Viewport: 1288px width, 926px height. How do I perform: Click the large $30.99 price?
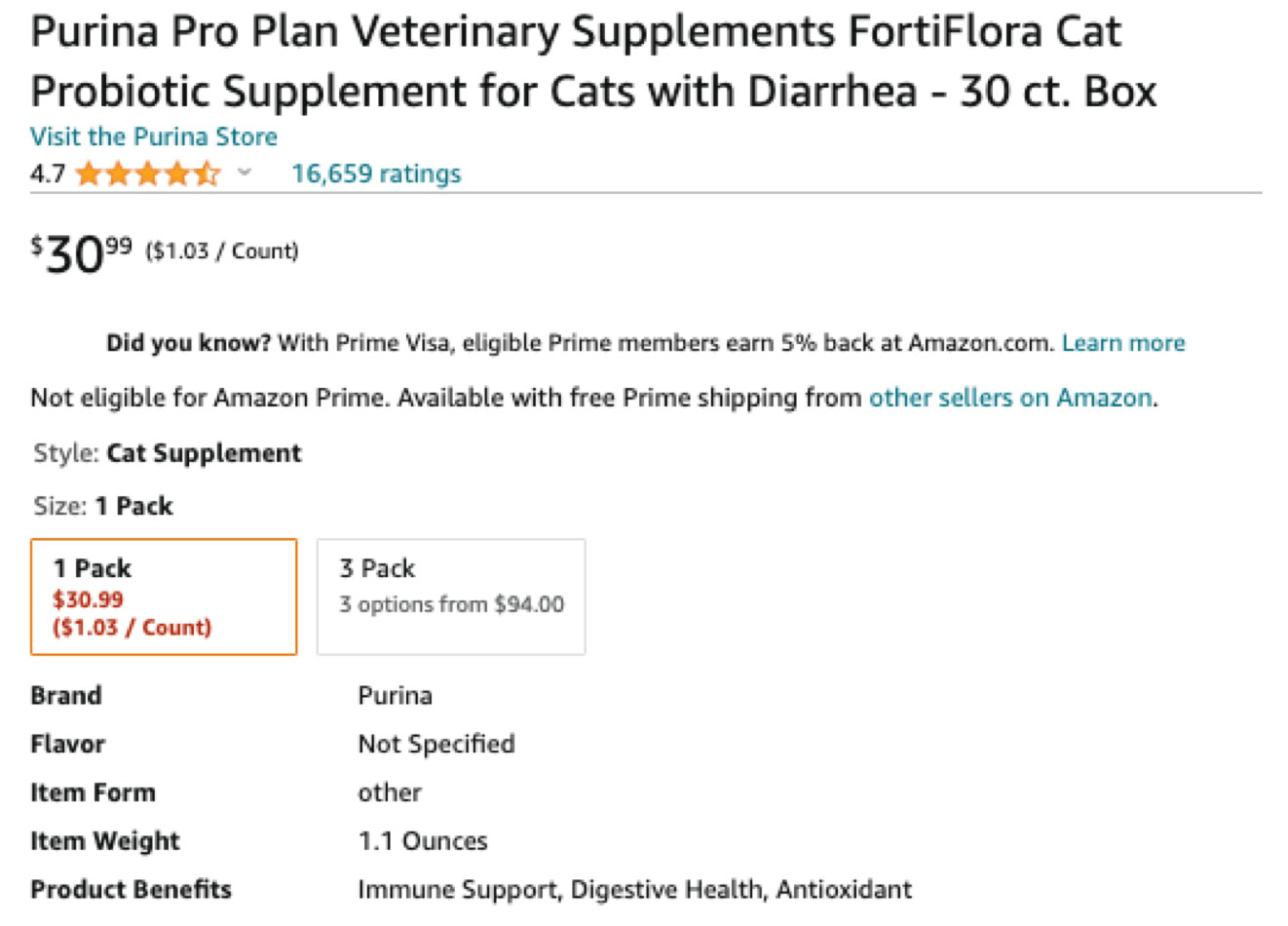(82, 253)
